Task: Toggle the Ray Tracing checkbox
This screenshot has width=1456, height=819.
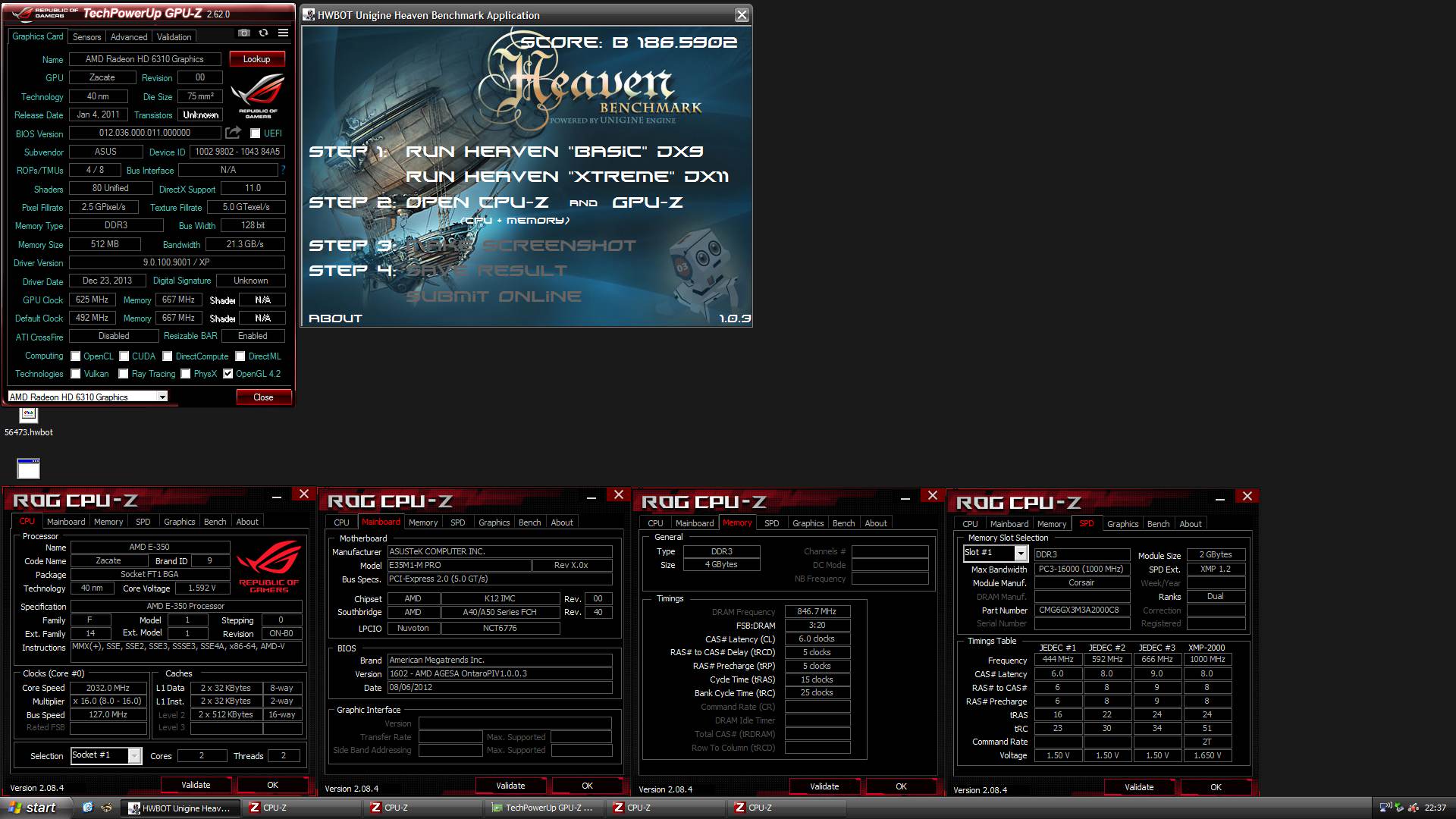Action: 124,374
